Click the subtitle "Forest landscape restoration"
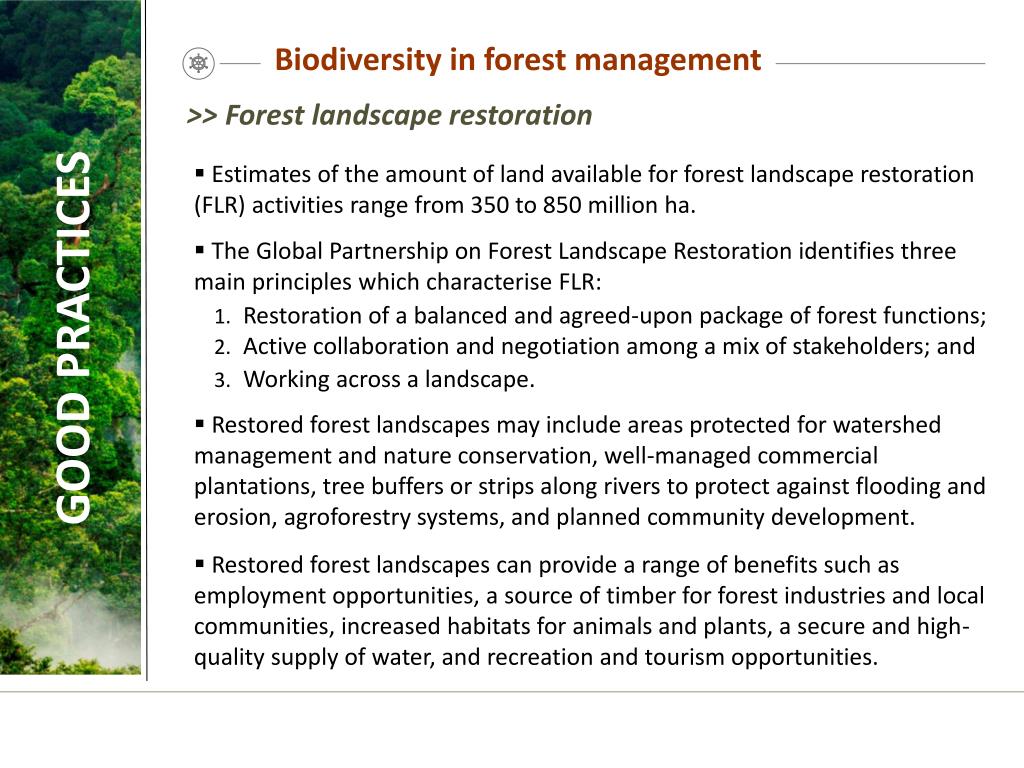The width and height of the screenshot is (1024, 768). [408, 115]
